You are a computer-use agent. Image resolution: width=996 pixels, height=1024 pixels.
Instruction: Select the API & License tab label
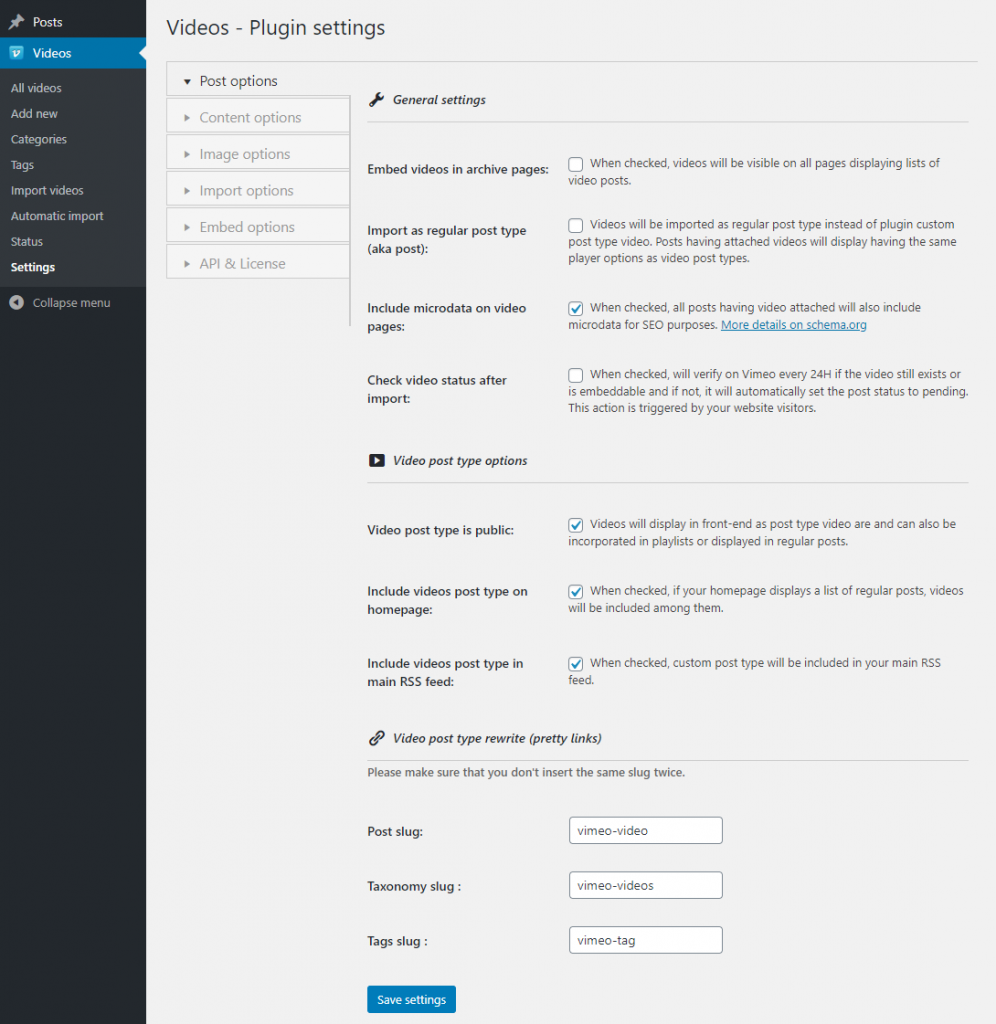[x=242, y=264]
